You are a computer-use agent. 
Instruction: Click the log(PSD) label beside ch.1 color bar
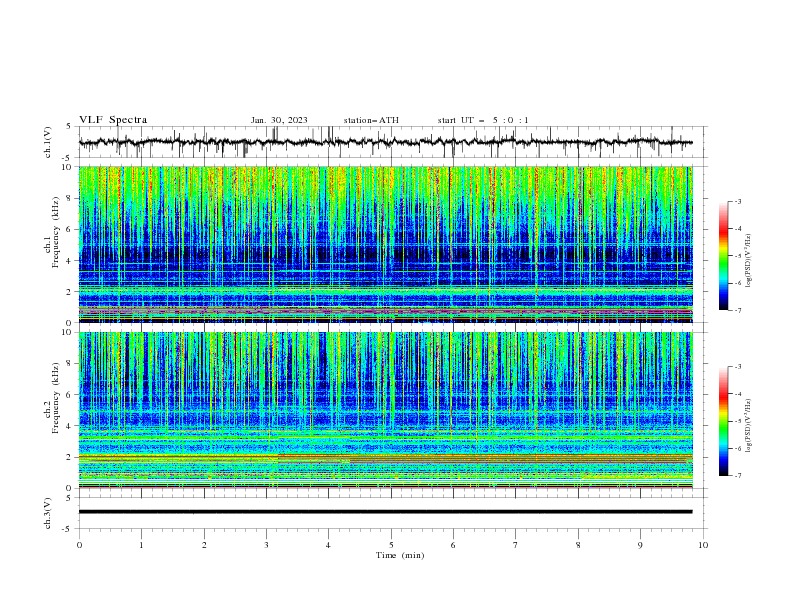[x=748, y=261]
